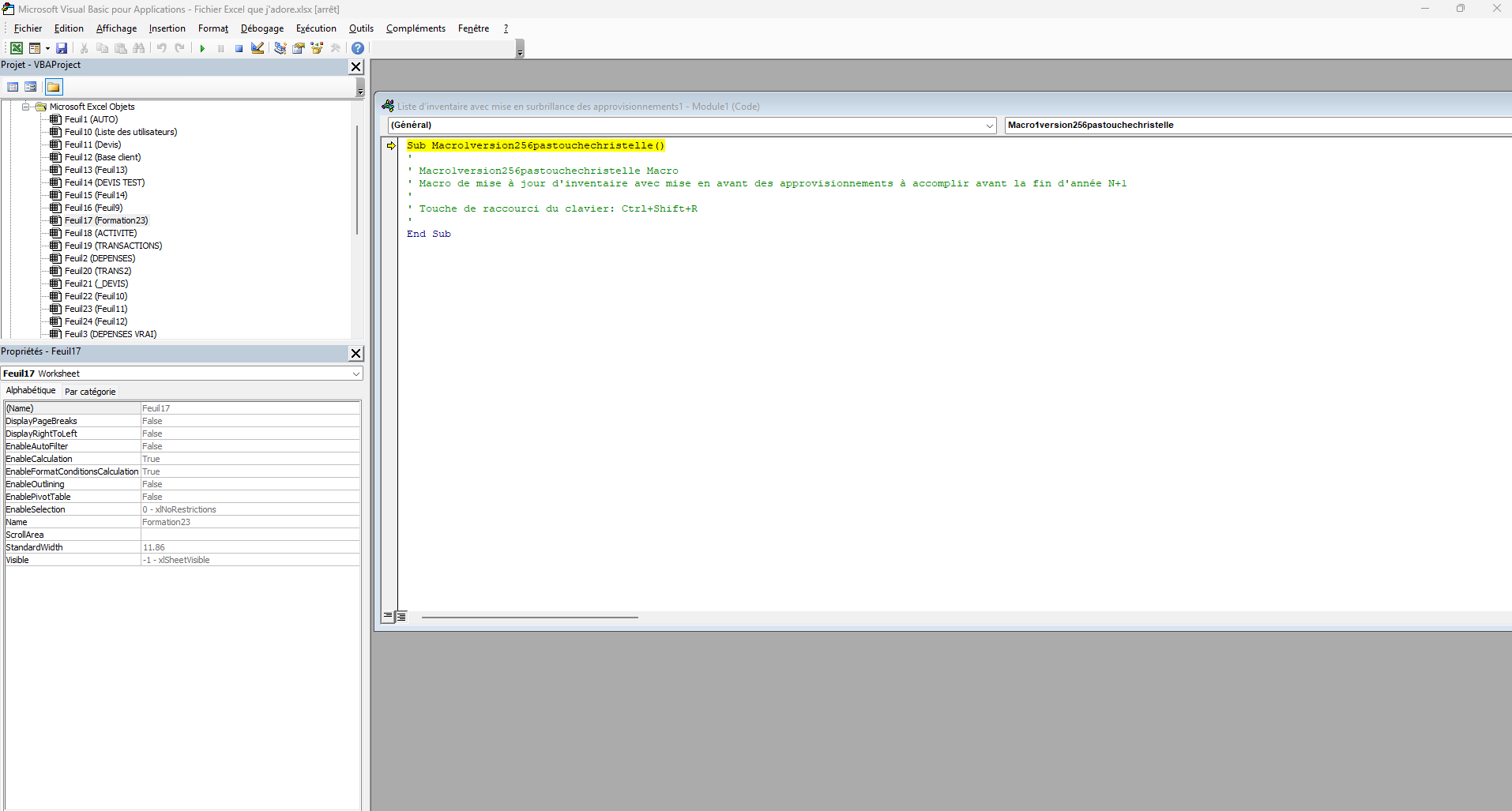
Task: Toggle DisplayRightToLeft property value
Action: tap(249, 433)
